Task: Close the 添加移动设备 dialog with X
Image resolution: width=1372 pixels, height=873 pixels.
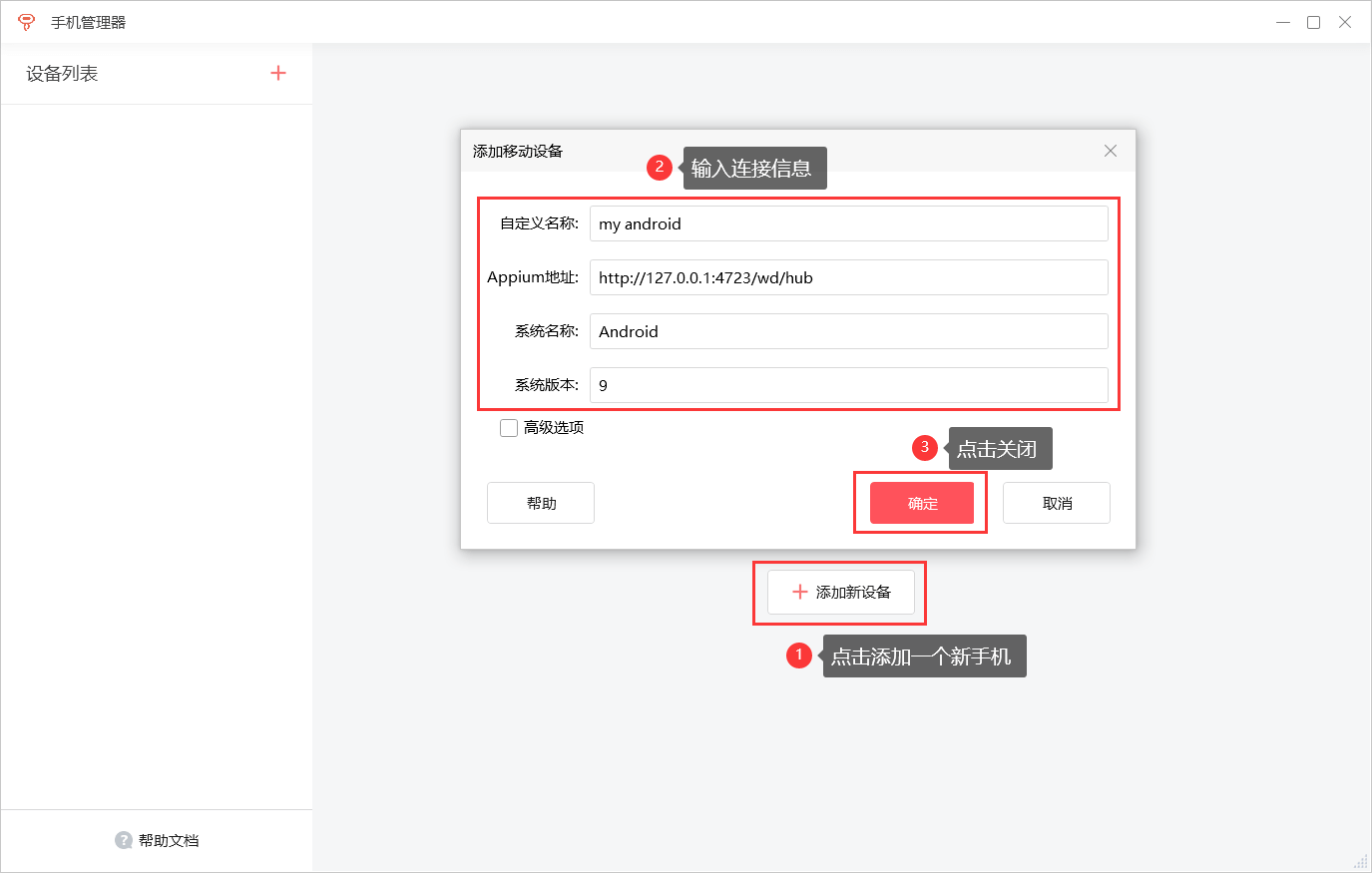Action: (x=1111, y=151)
